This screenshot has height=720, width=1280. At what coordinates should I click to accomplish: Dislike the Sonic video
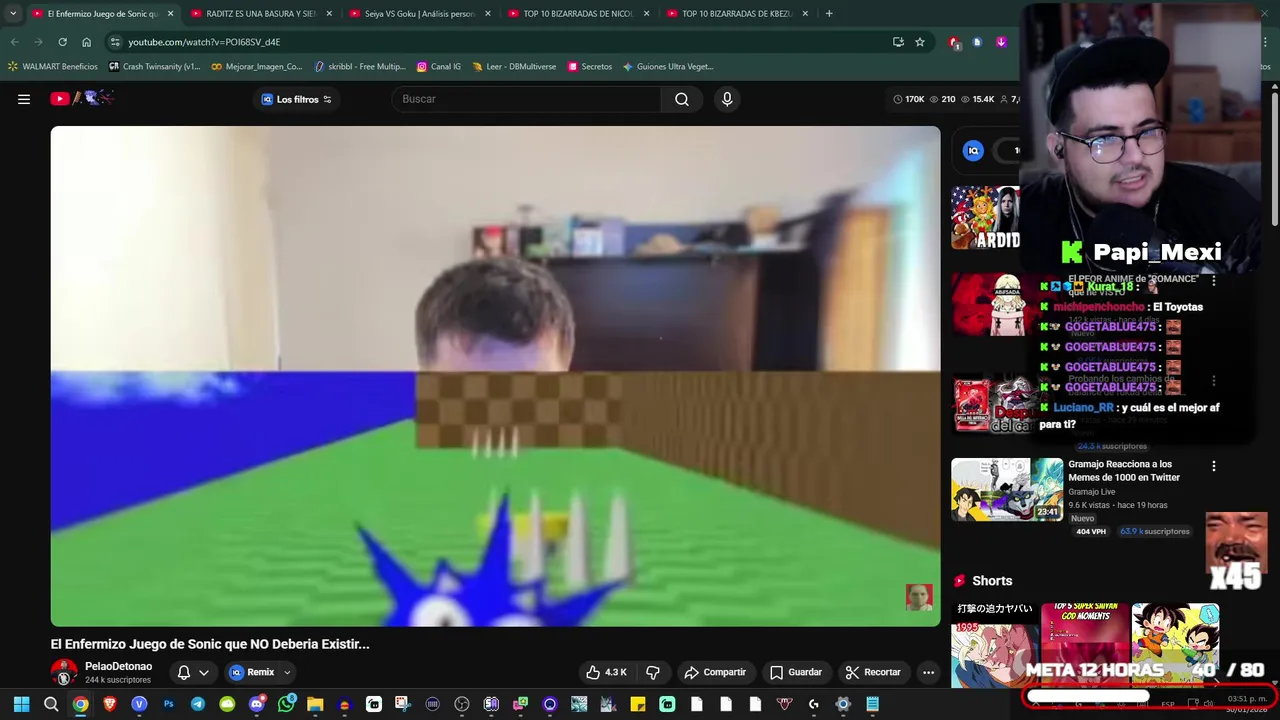point(653,672)
